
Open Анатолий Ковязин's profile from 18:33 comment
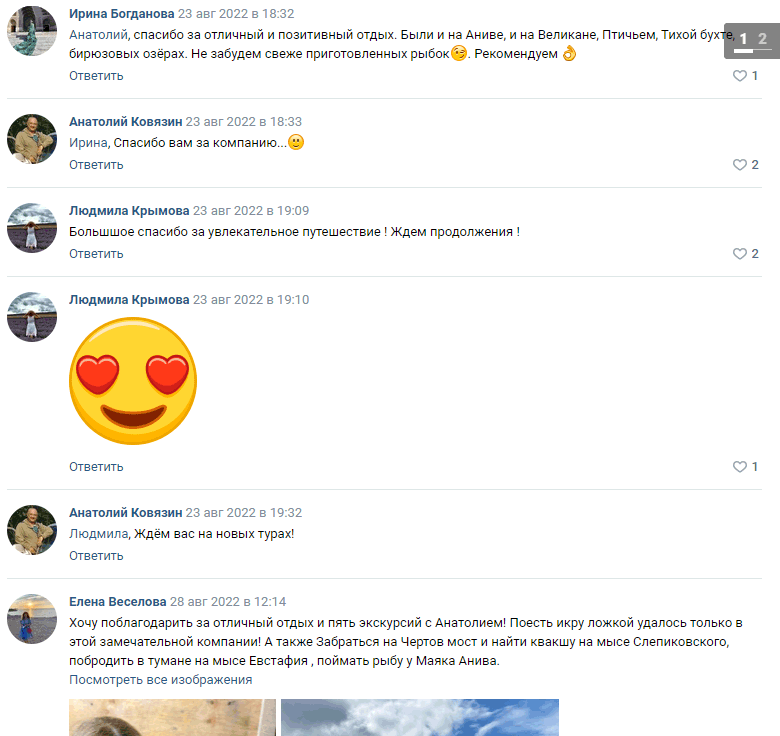point(125,122)
